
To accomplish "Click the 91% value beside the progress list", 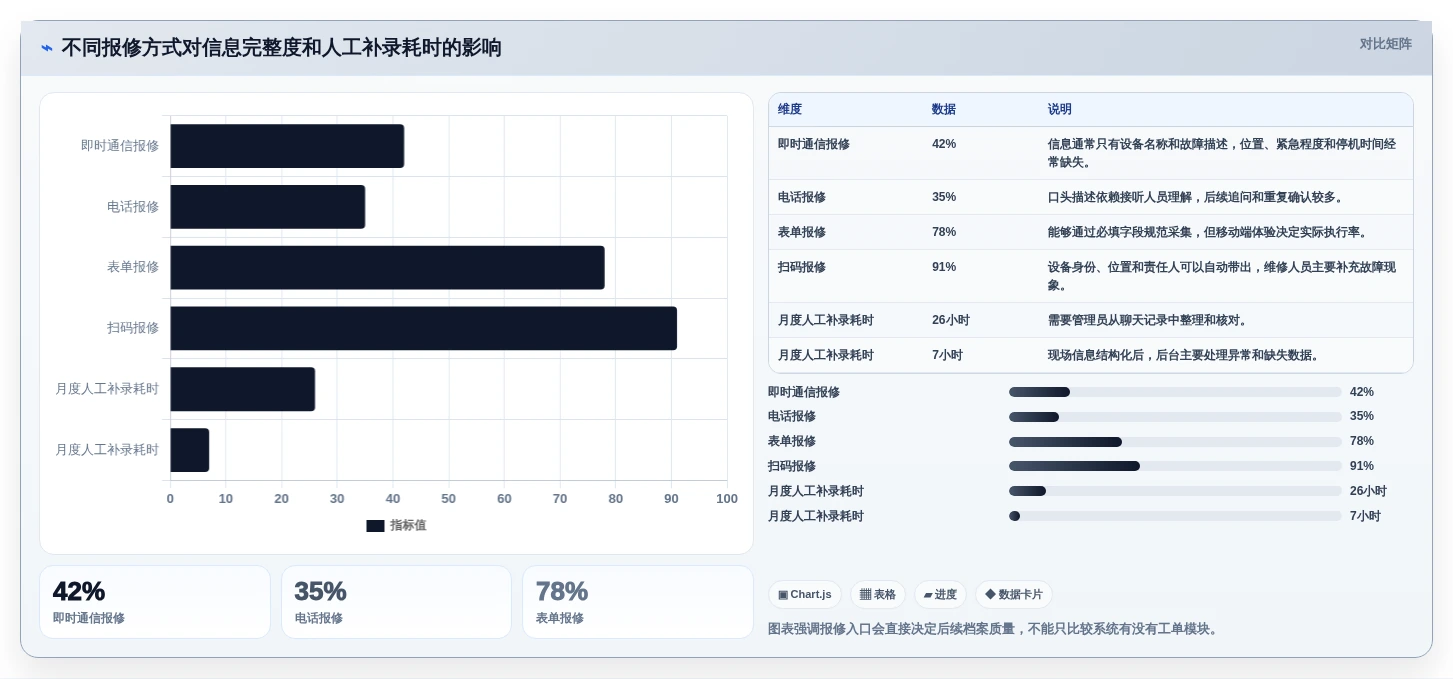I will tap(1362, 466).
